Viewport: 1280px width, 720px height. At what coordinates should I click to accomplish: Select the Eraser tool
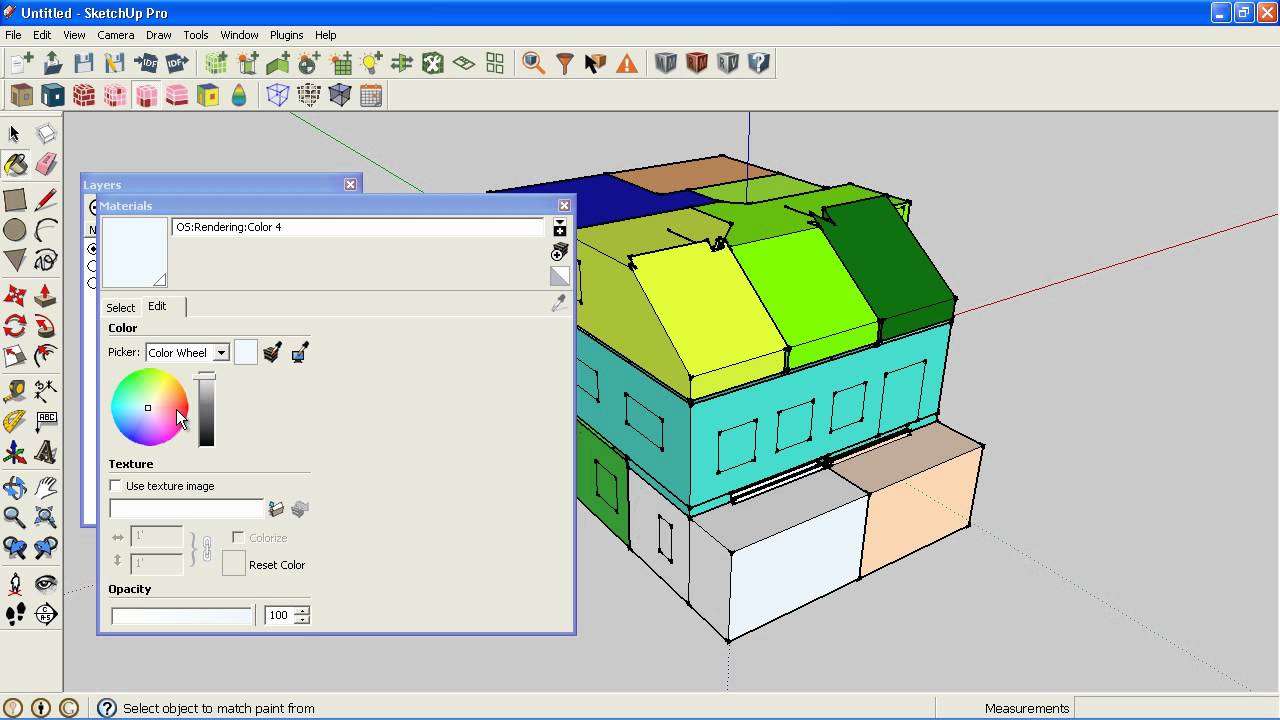click(x=46, y=165)
